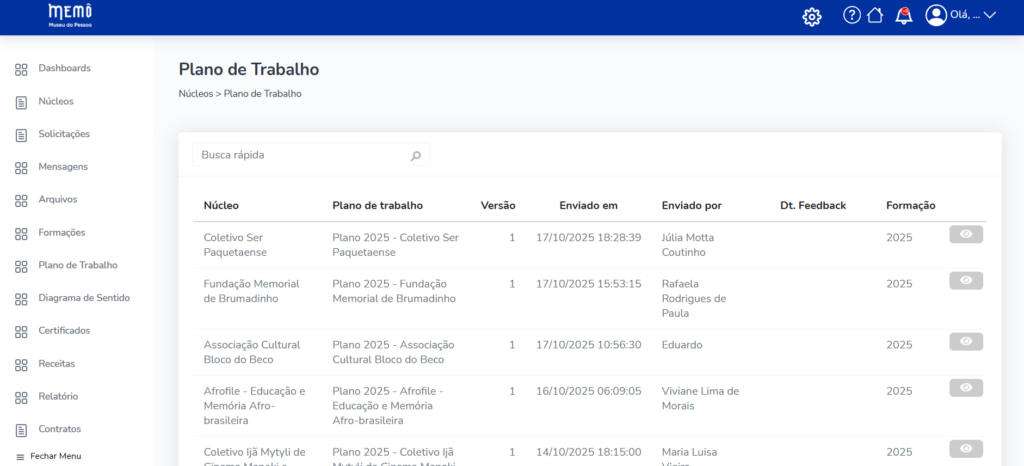The height and width of the screenshot is (466, 1024).
Task: Open Solicitações from sidebar
Action: (64, 134)
